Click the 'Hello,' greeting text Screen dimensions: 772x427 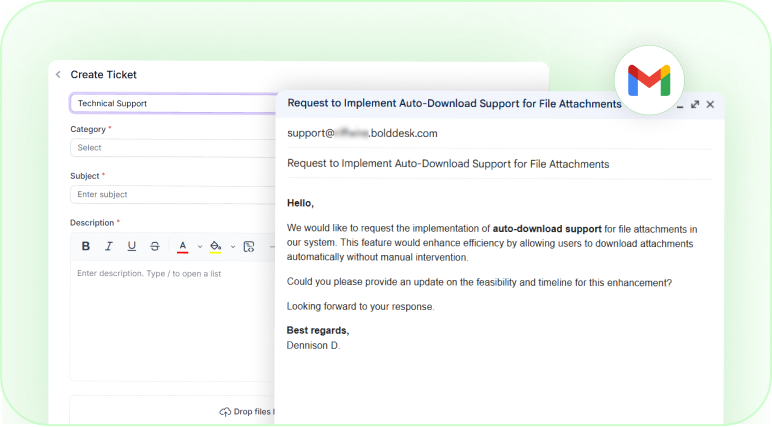(x=300, y=203)
